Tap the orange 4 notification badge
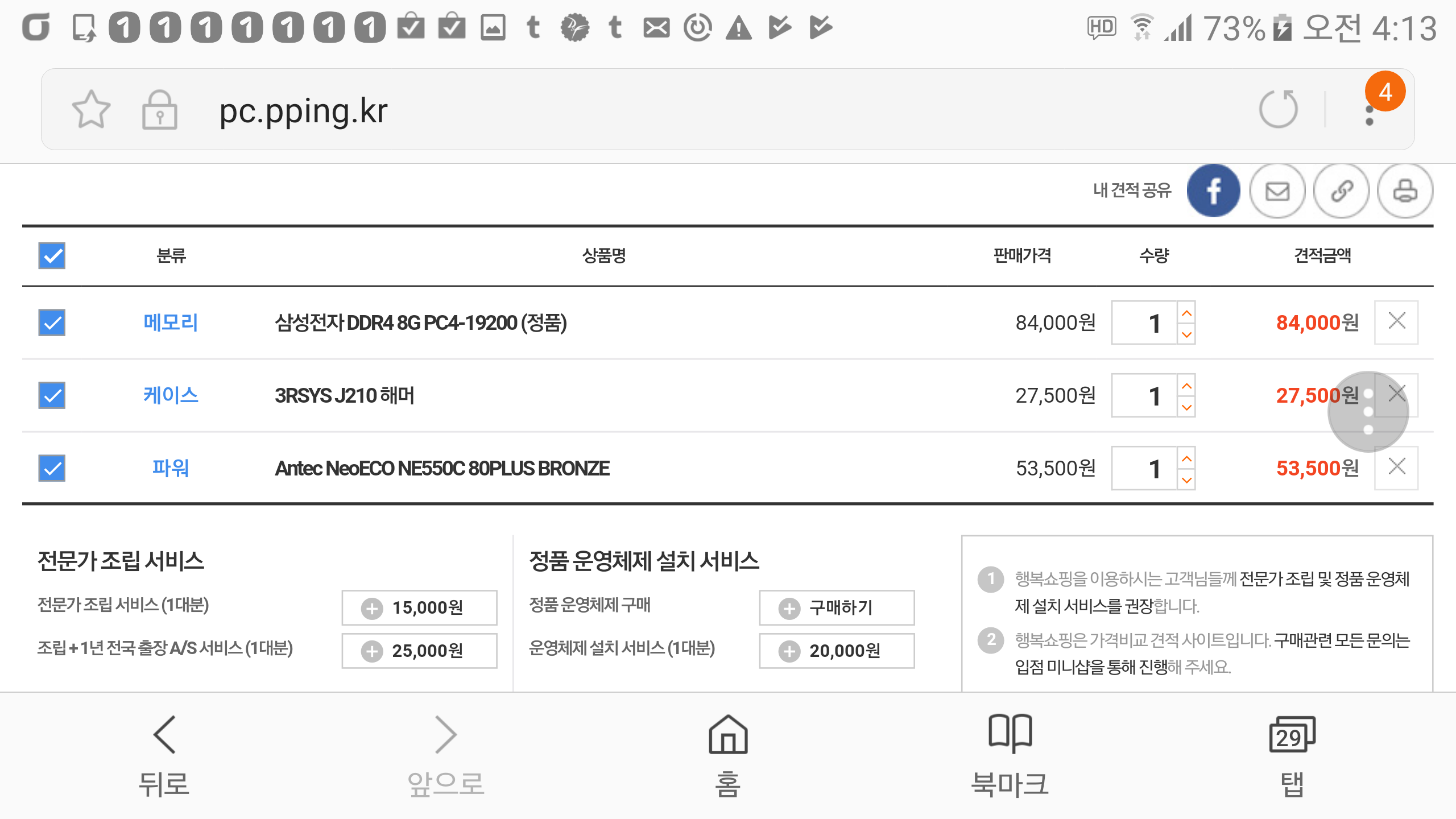The width and height of the screenshot is (1456, 819). pyautogui.click(x=1385, y=91)
